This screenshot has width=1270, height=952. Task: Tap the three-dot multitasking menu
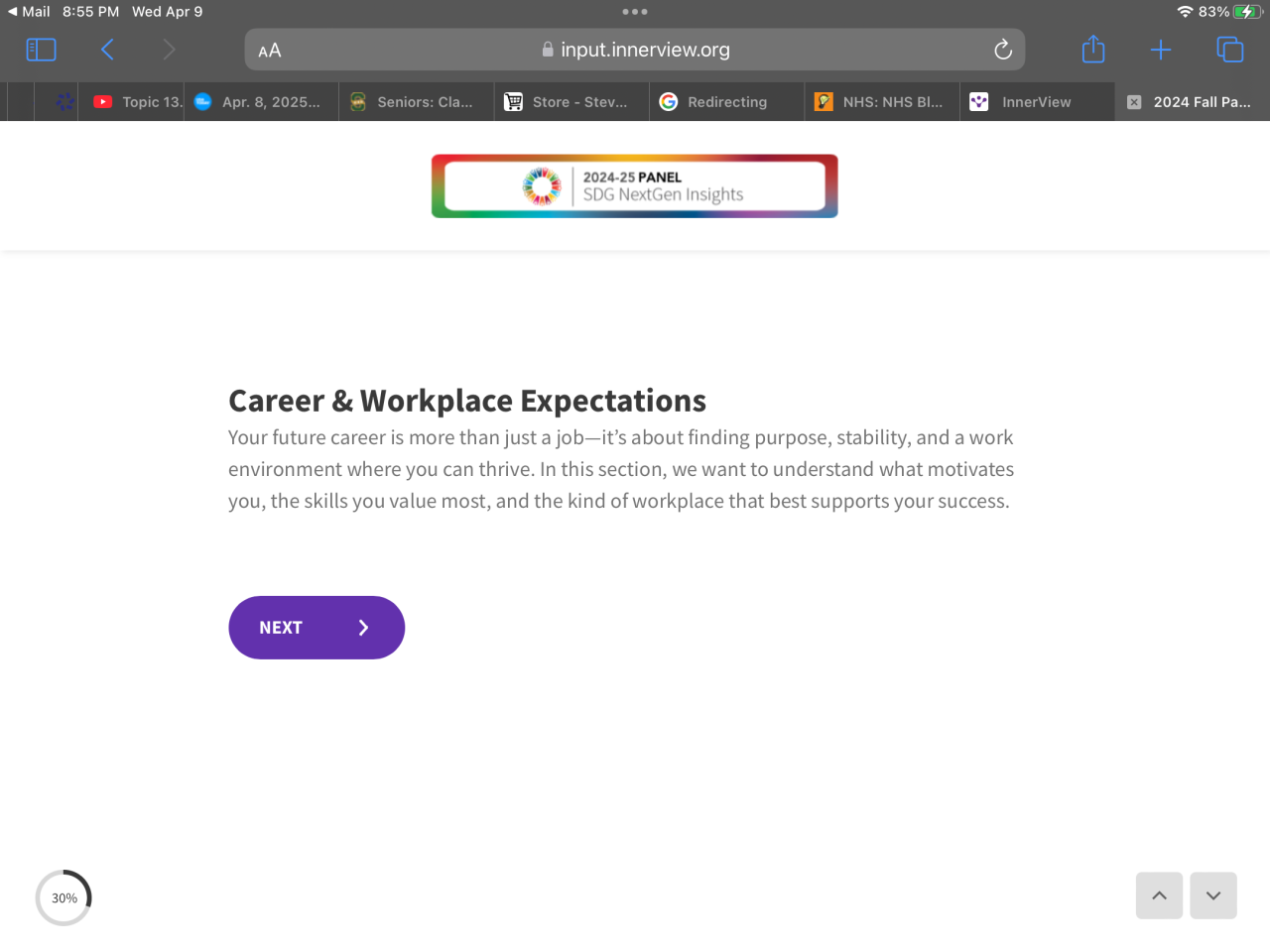635,12
